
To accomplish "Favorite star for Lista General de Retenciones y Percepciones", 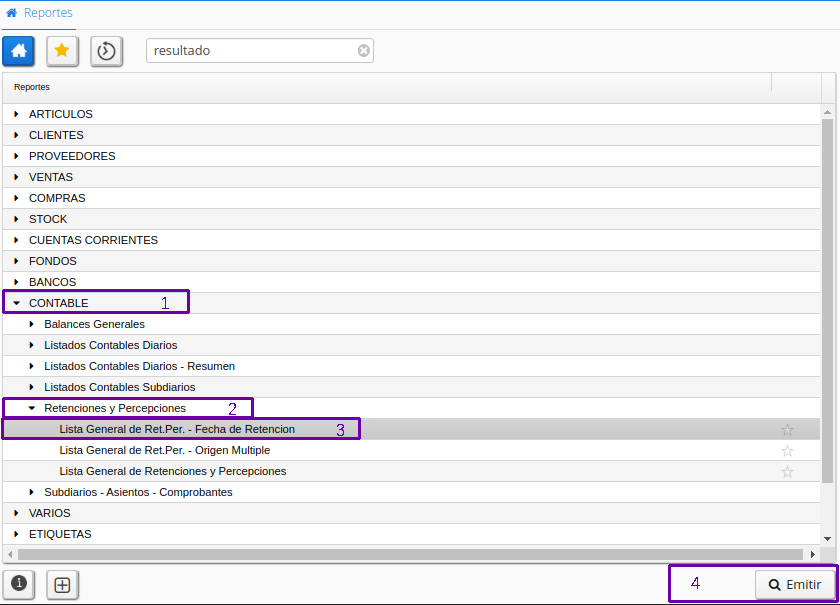I will click(x=787, y=472).
